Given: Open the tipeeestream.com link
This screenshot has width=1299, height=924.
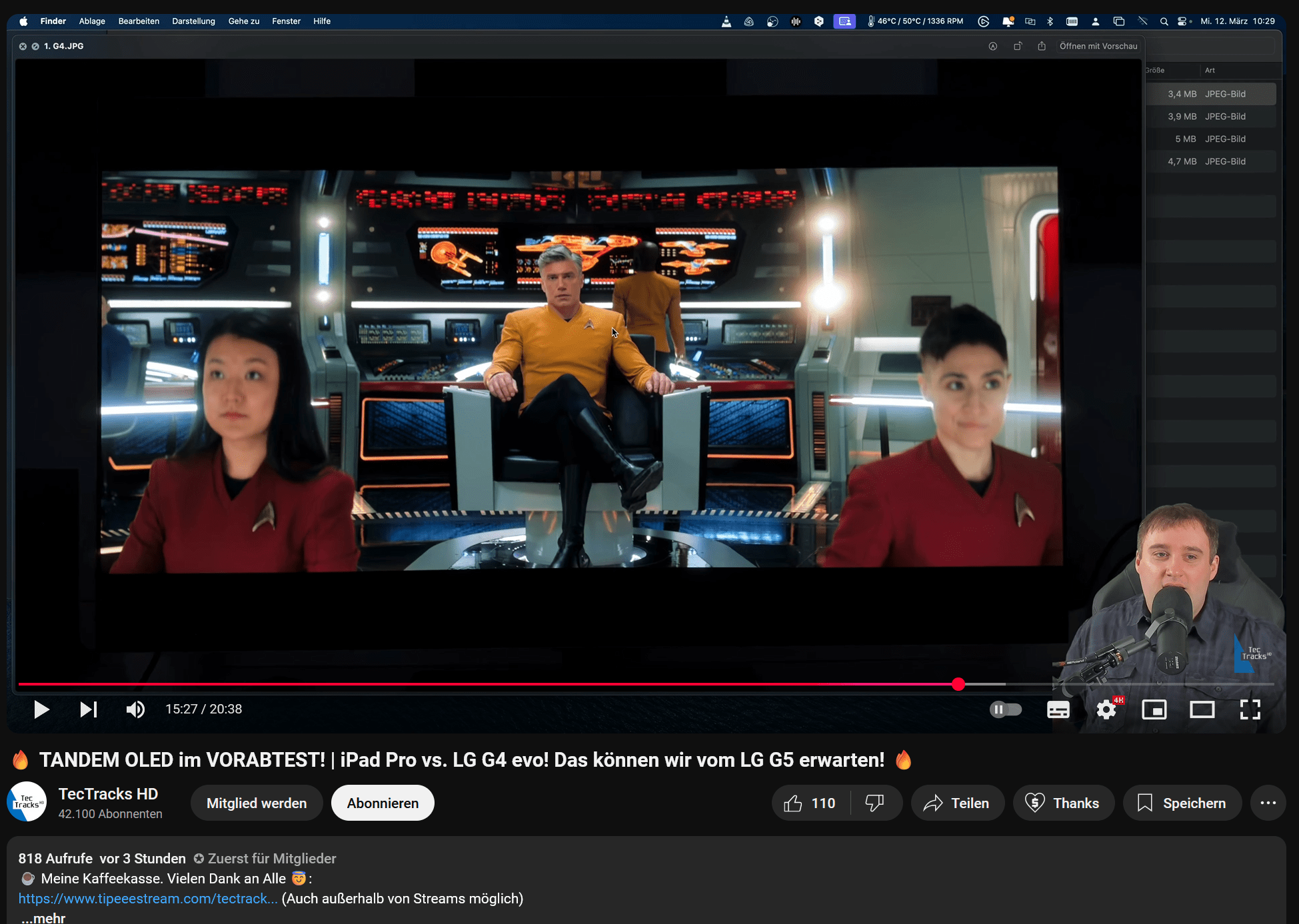Looking at the screenshot, I should click(148, 898).
